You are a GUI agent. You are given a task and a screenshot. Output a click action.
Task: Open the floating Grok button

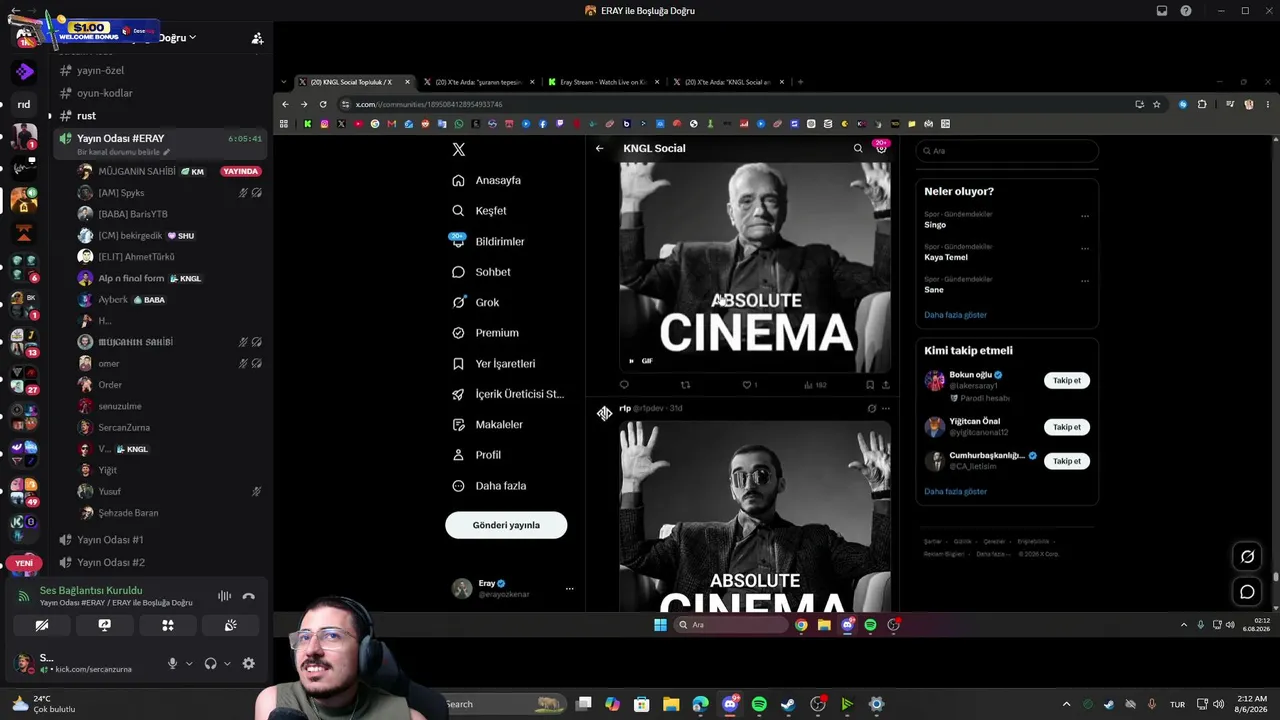pyautogui.click(x=1247, y=557)
